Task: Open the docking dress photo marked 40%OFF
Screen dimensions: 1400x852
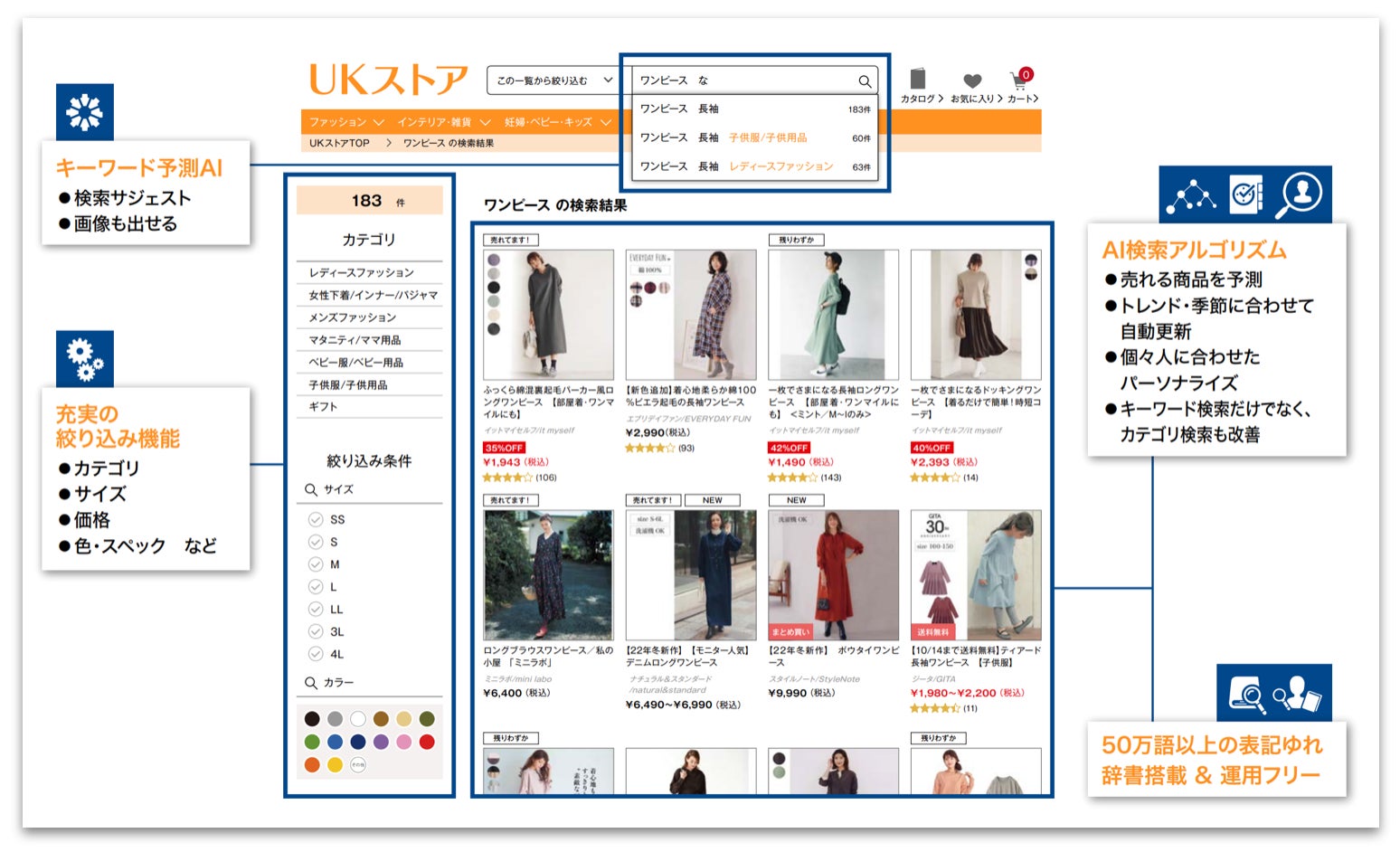Action: point(976,315)
